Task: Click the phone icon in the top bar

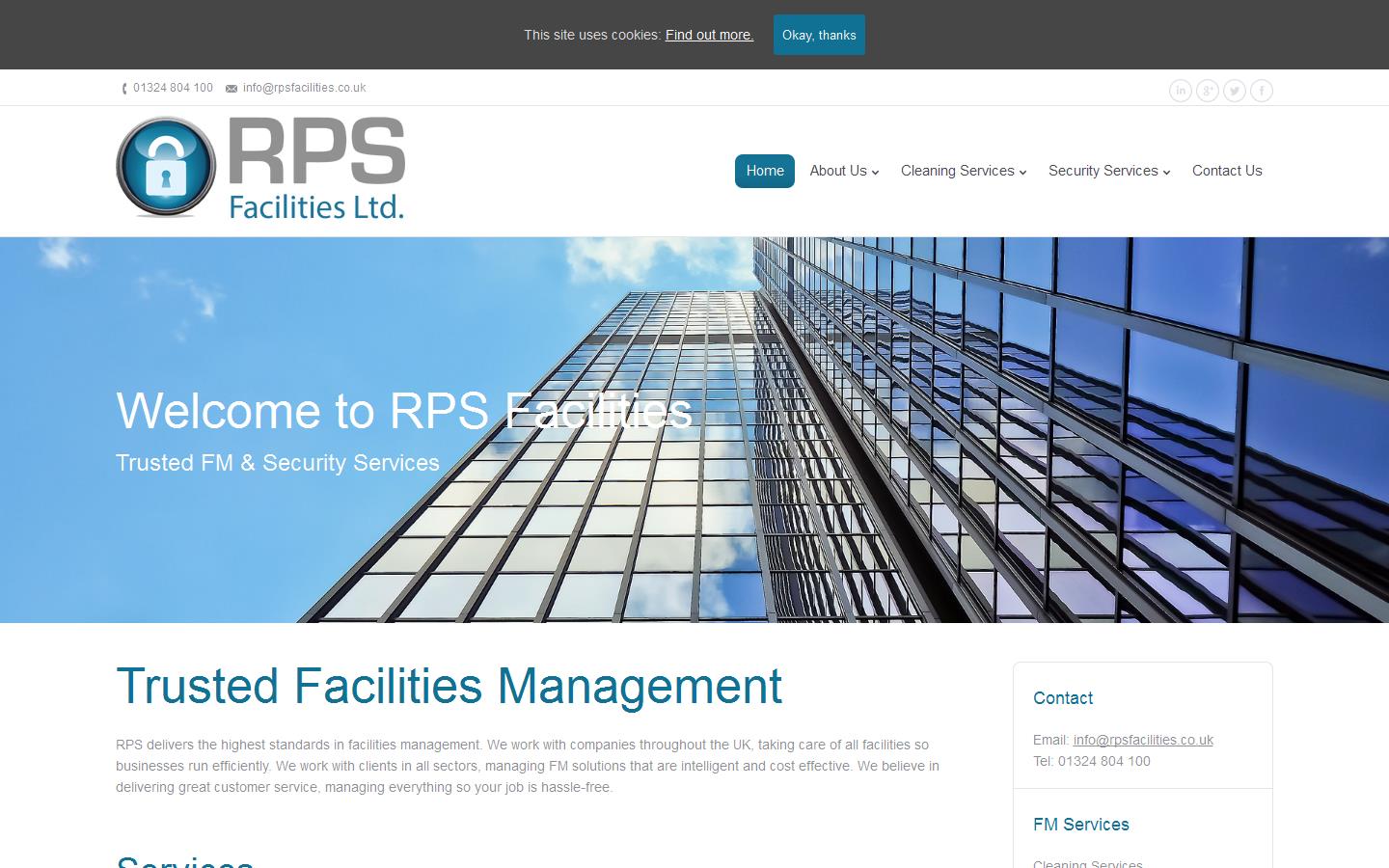Action: tap(123, 88)
